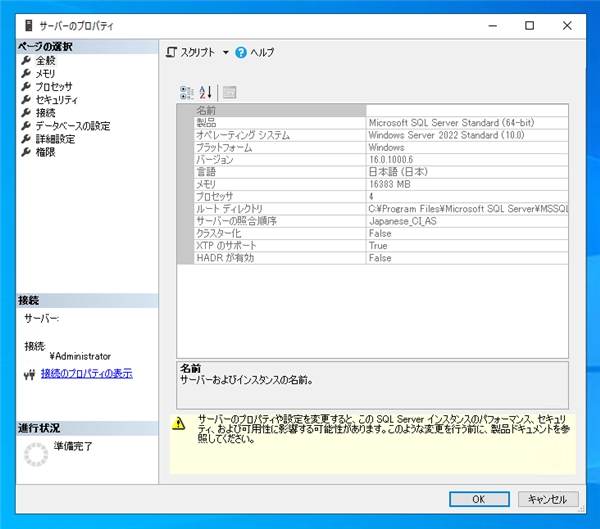Switch to categorized property view
Image resolution: width=600 pixels, height=529 pixels.
[x=187, y=92]
